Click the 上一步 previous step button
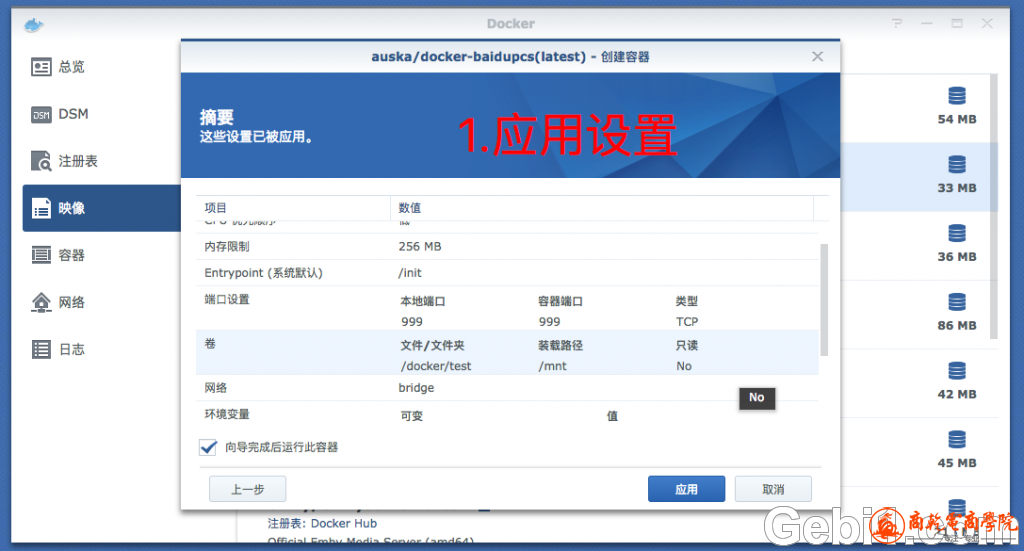 pos(248,489)
